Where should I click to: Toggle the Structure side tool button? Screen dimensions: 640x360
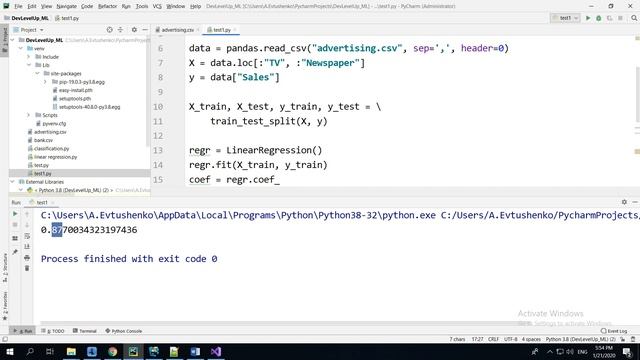[4, 268]
